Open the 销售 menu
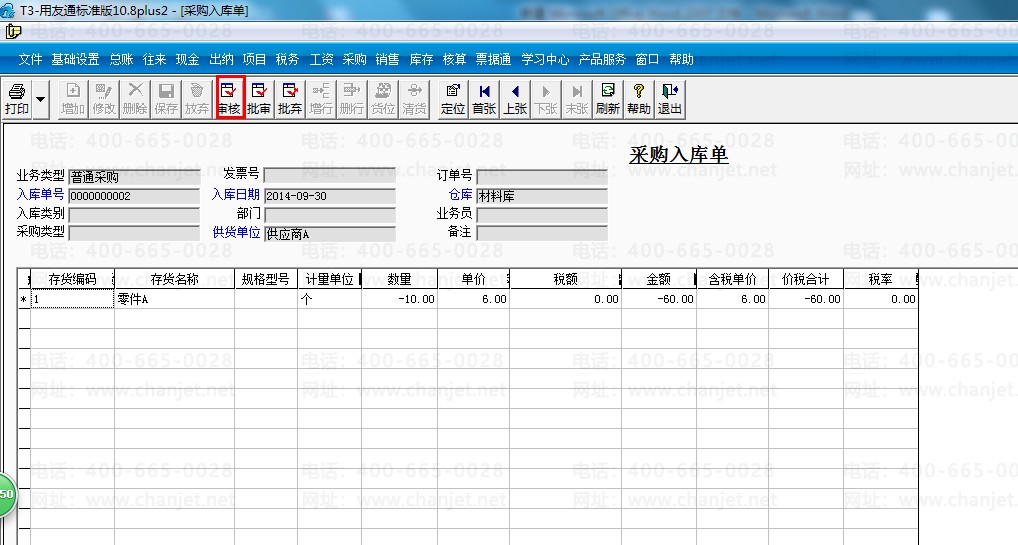This screenshot has height=545, width=1018. pos(388,60)
